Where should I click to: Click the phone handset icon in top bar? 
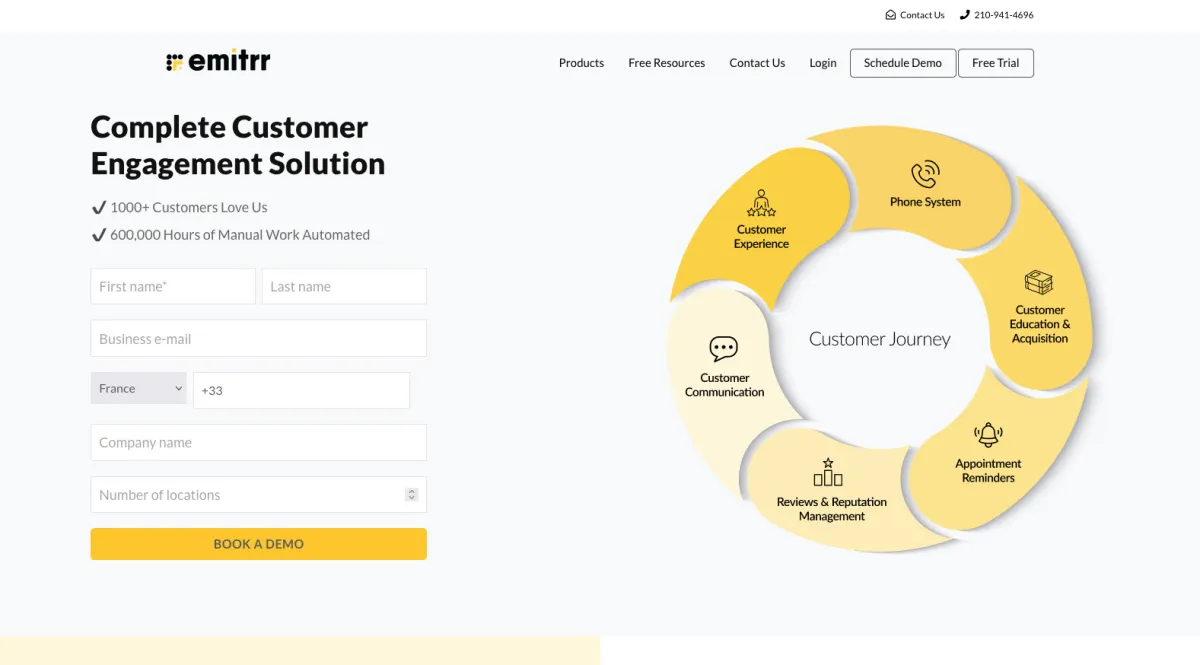pyautogui.click(x=965, y=15)
